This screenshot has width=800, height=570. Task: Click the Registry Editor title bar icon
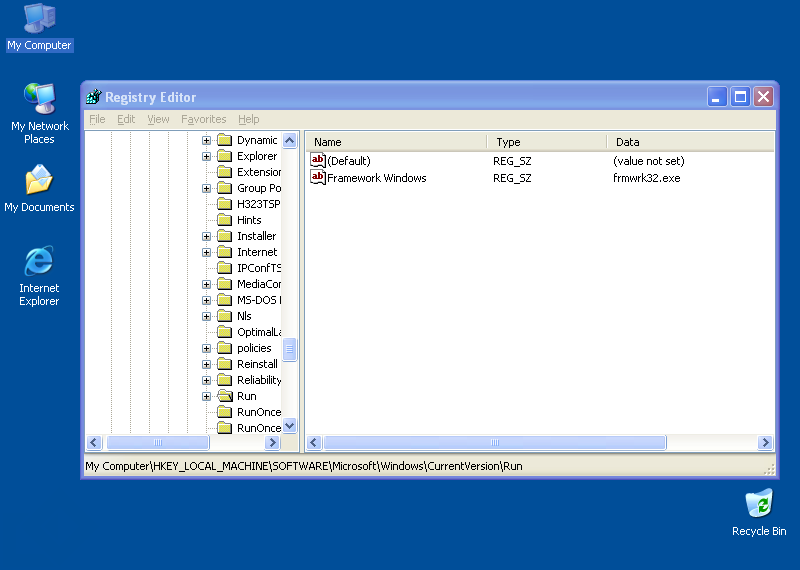tap(94, 97)
